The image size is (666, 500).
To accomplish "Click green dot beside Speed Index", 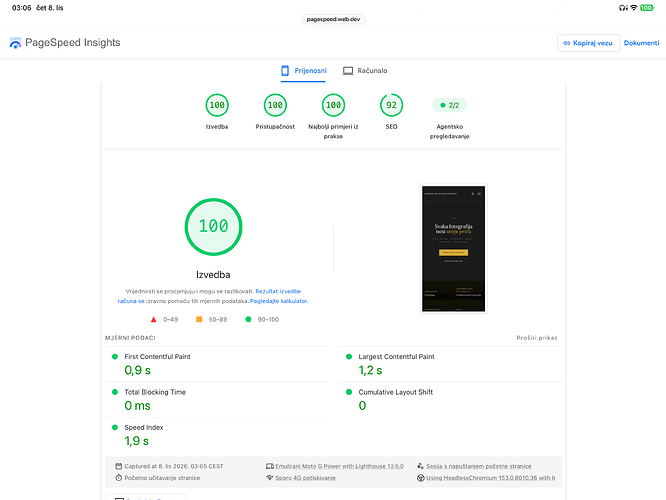I will [x=115, y=427].
